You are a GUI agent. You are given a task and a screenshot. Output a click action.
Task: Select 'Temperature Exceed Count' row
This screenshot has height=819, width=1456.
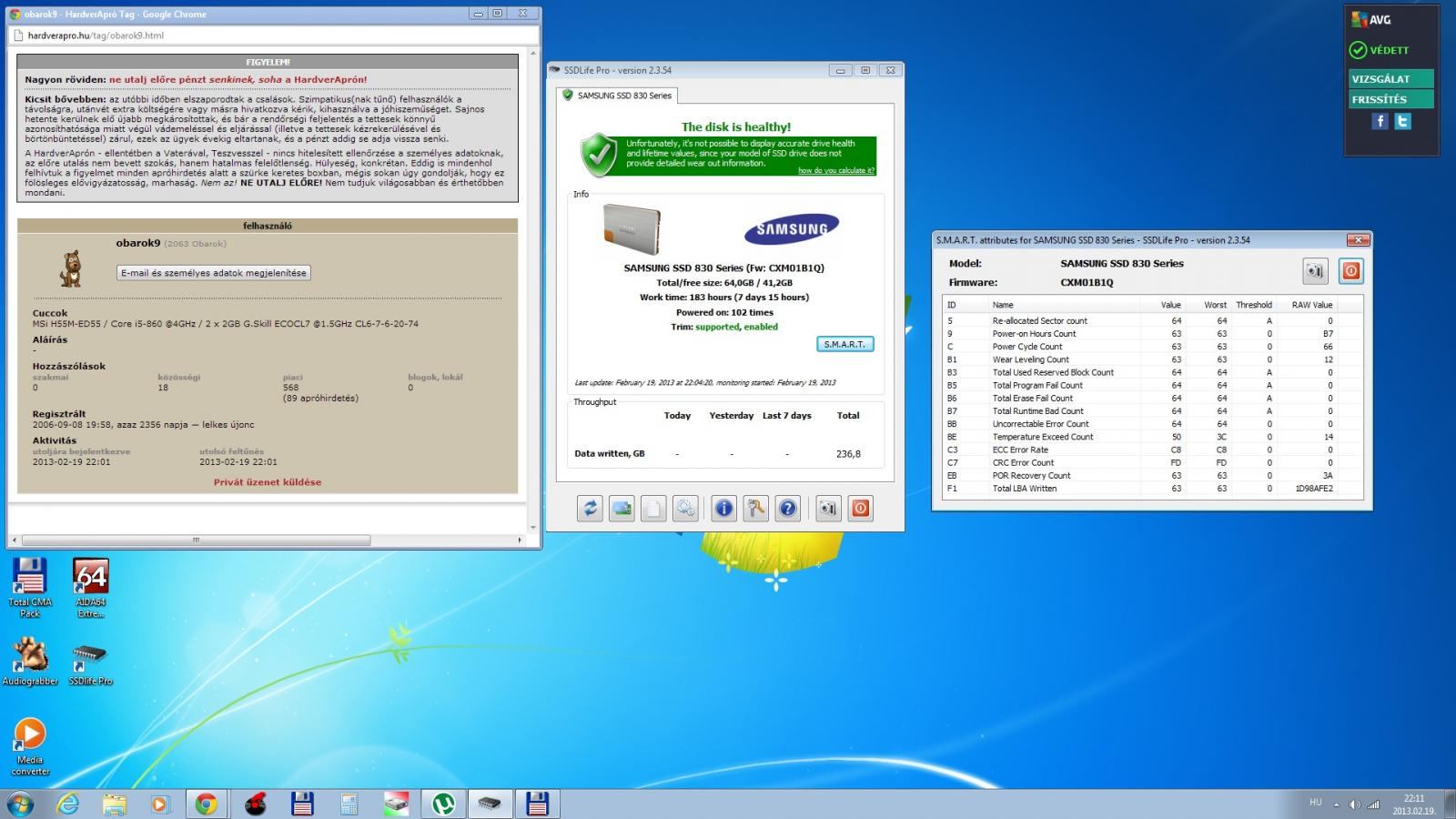click(1152, 437)
